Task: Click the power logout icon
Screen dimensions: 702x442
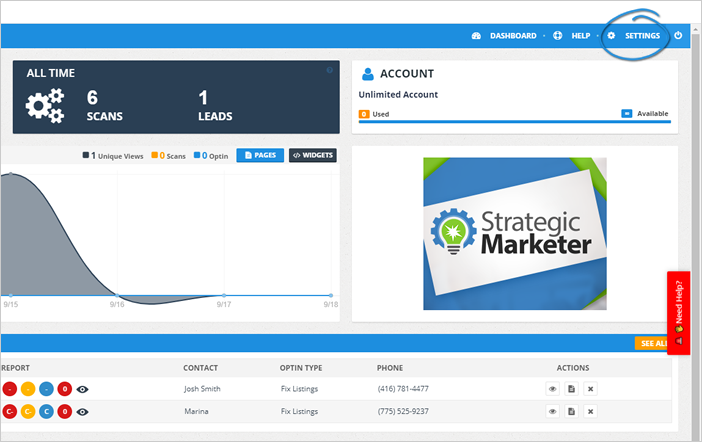Action: (678, 36)
